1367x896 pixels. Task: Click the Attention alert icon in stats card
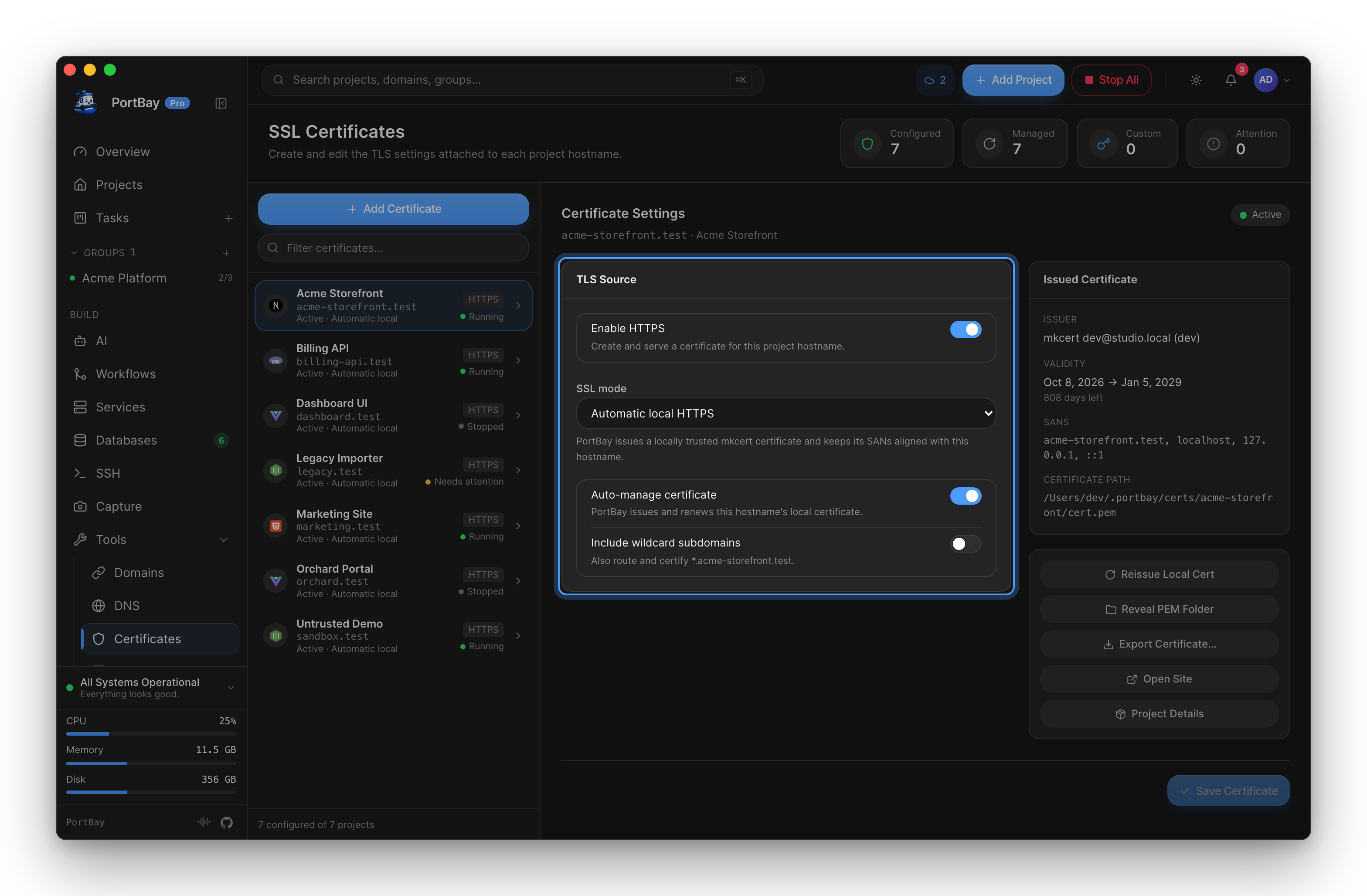click(x=1213, y=143)
